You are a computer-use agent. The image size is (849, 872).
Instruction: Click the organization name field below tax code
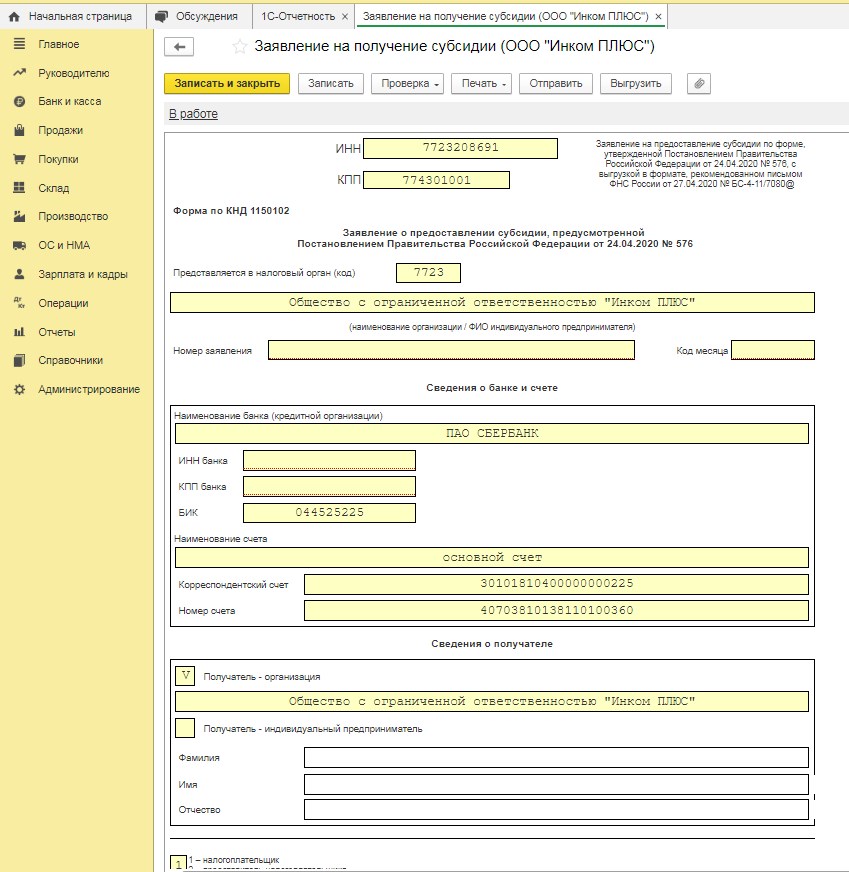click(x=492, y=303)
